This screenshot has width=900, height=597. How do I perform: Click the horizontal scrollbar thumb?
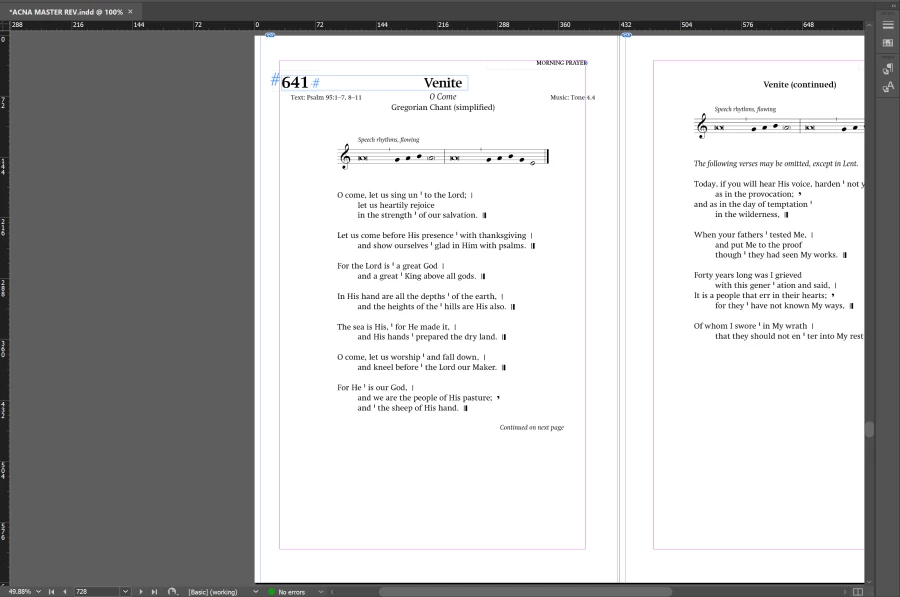525,591
